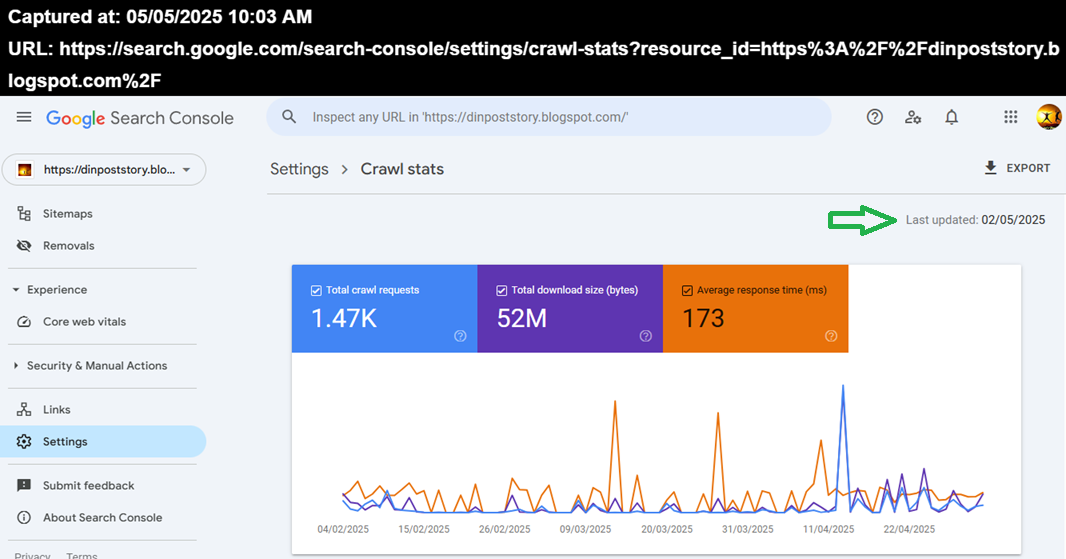The width and height of the screenshot is (1066, 559).
Task: Uncheck Total download size checkbox
Action: pyautogui.click(x=502, y=290)
